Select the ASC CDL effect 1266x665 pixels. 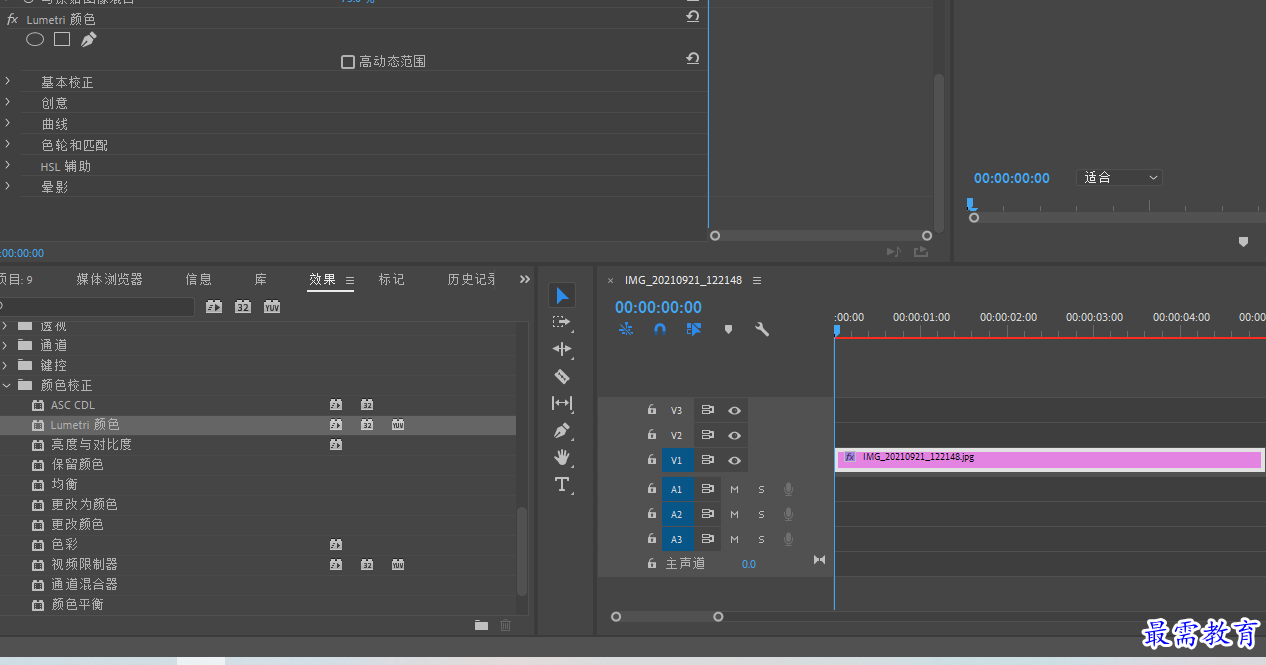[72, 405]
